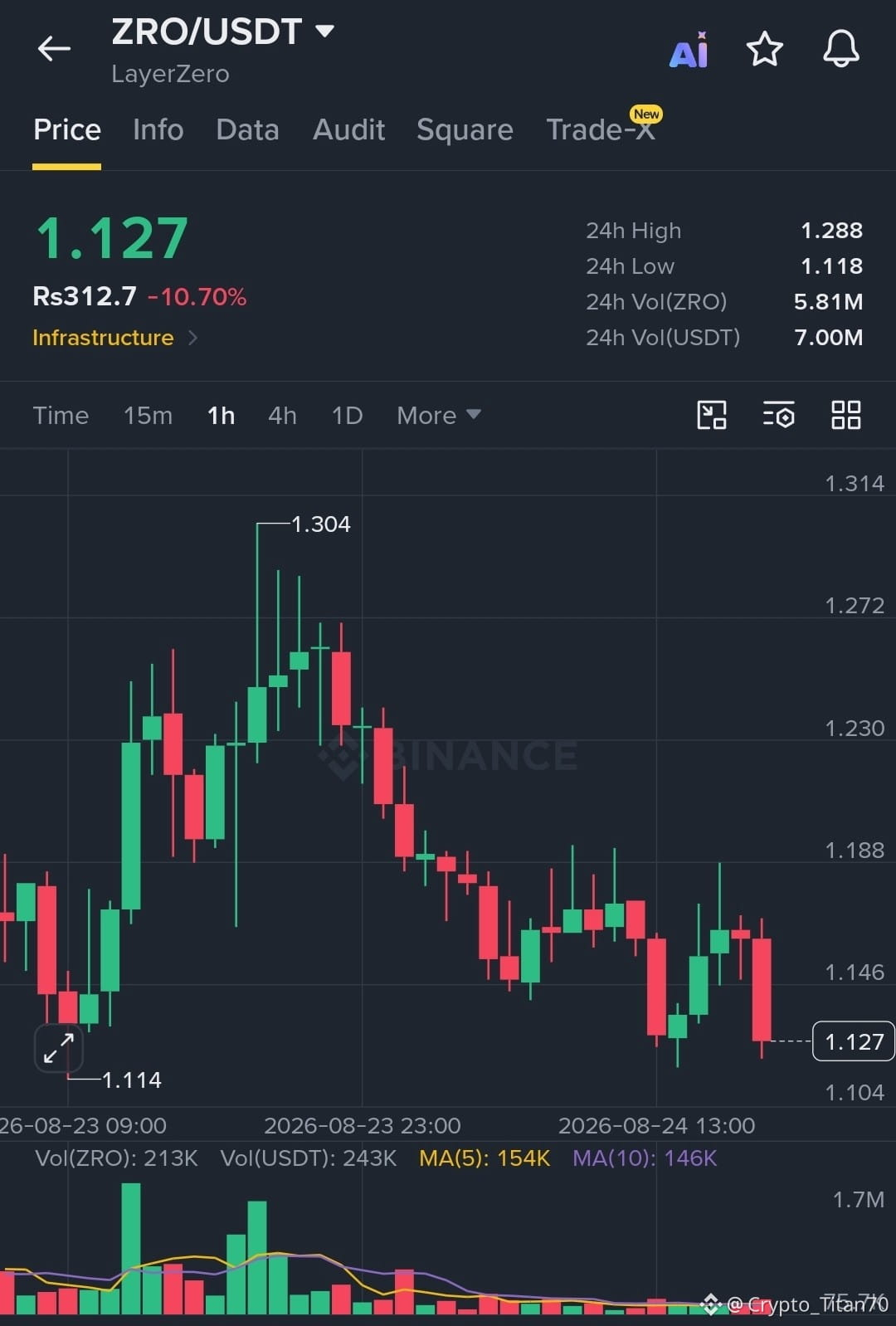
Task: Tap the 24h Vol(ZRO) value 5.81M
Action: pyautogui.click(x=828, y=302)
